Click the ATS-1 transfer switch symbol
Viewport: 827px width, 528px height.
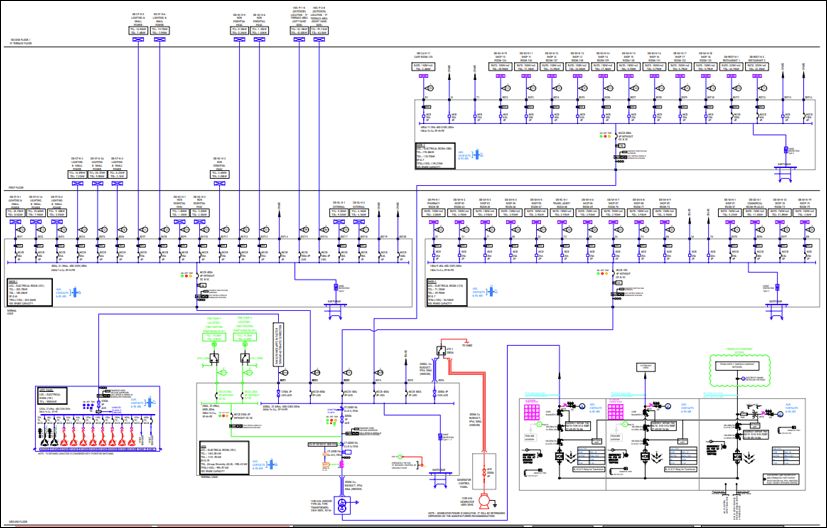point(440,349)
